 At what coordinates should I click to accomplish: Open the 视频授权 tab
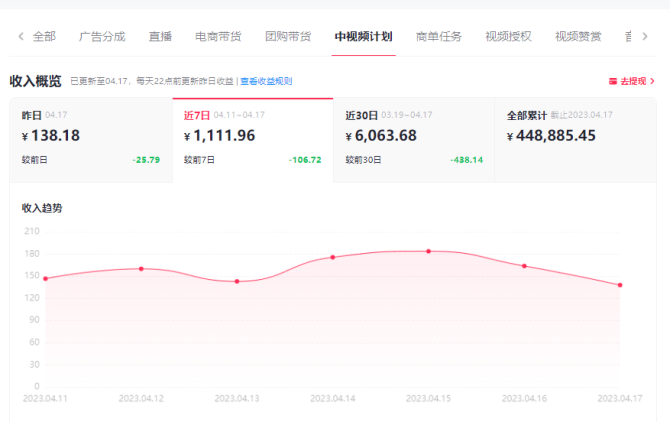508,37
